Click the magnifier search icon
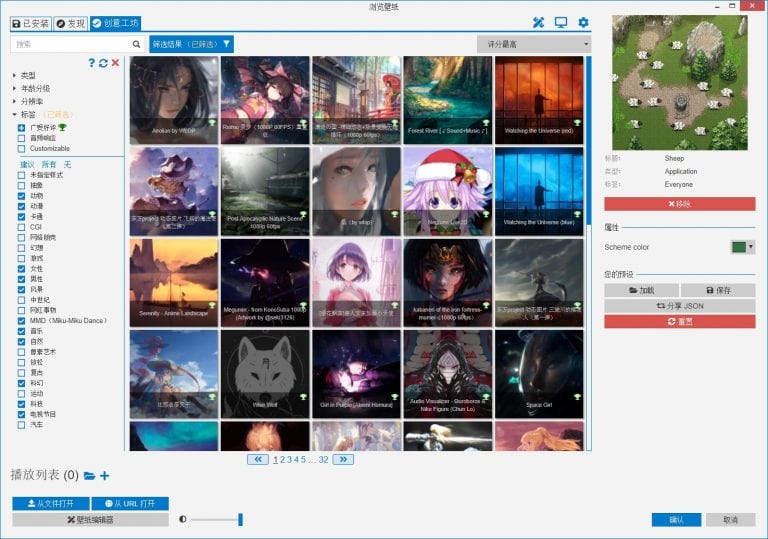The height and width of the screenshot is (539, 768). coord(136,44)
